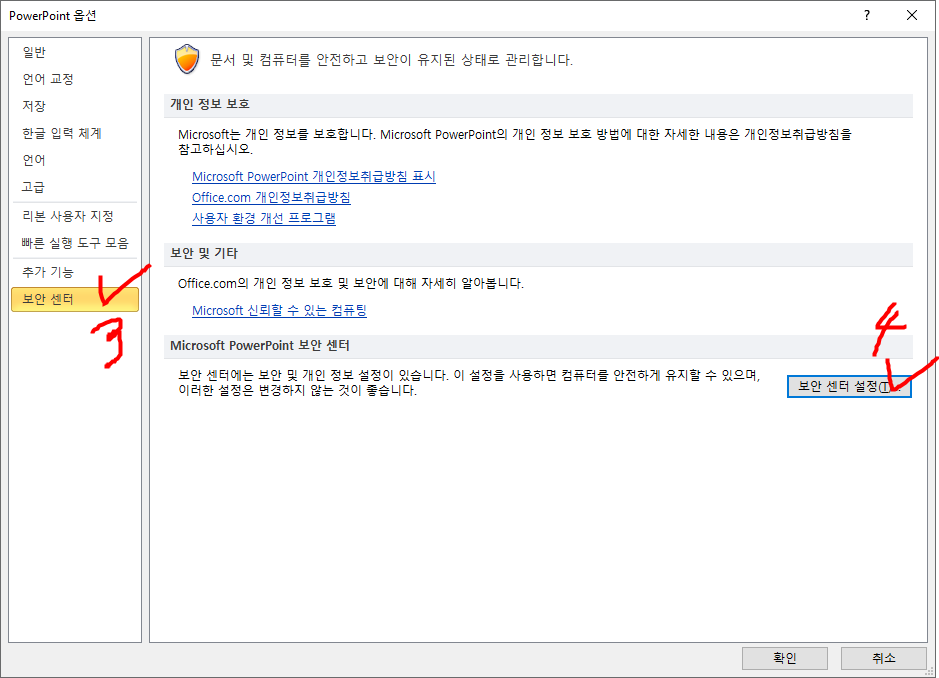Click Microsoft PowerPoint 보안 센터 heading

(x=260, y=346)
